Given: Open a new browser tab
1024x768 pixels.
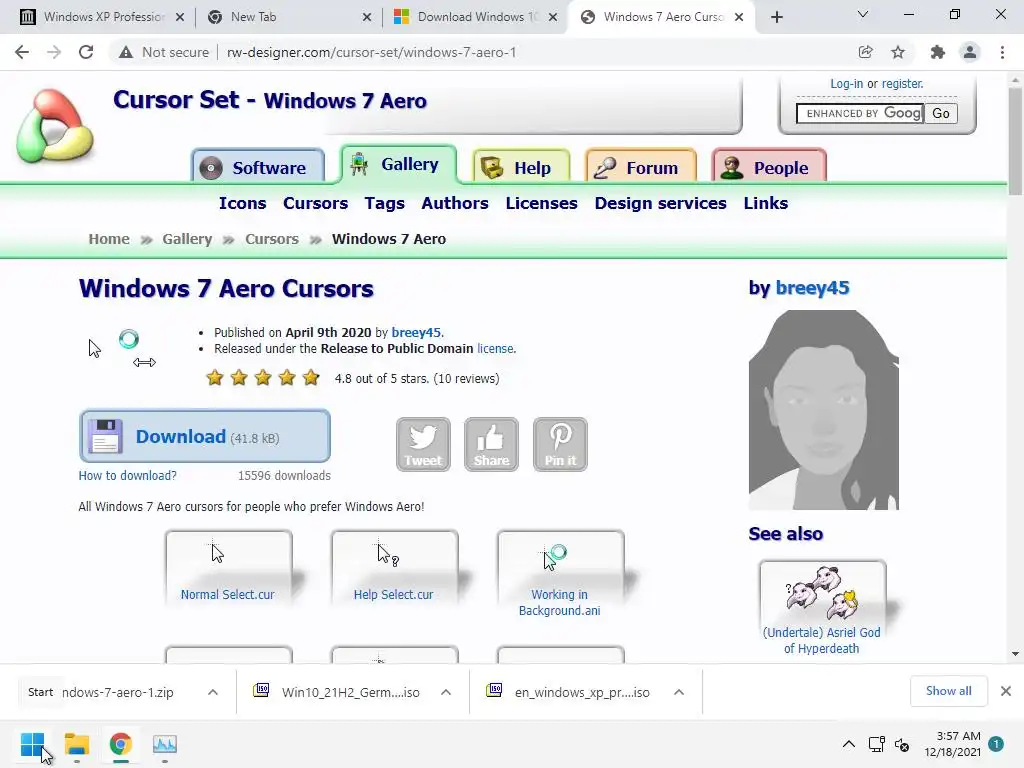Looking at the screenshot, I should click(776, 17).
